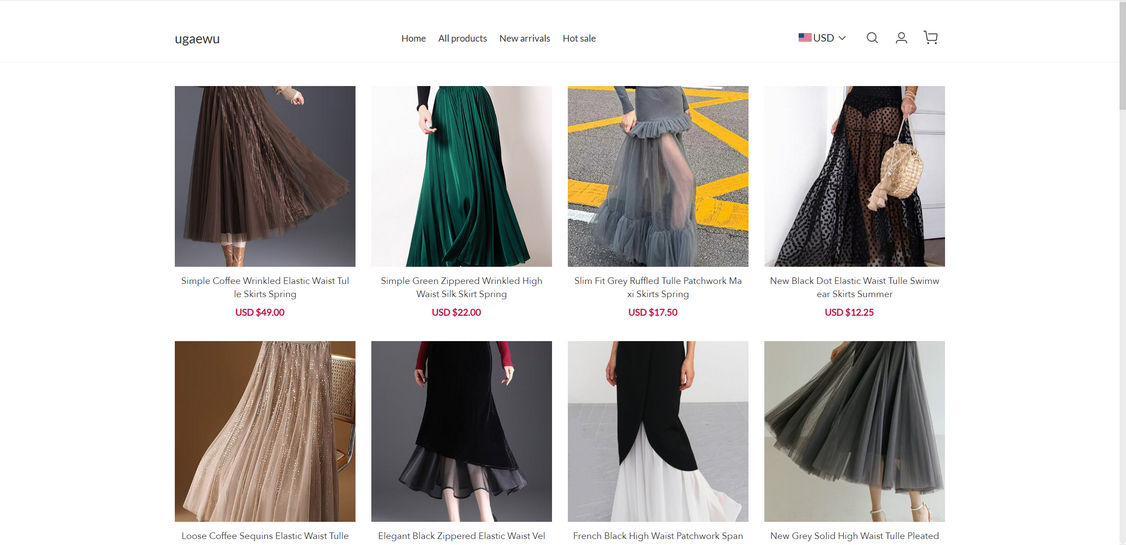Expand the USD currency dropdown
The width and height of the screenshot is (1126, 545).
[823, 38]
